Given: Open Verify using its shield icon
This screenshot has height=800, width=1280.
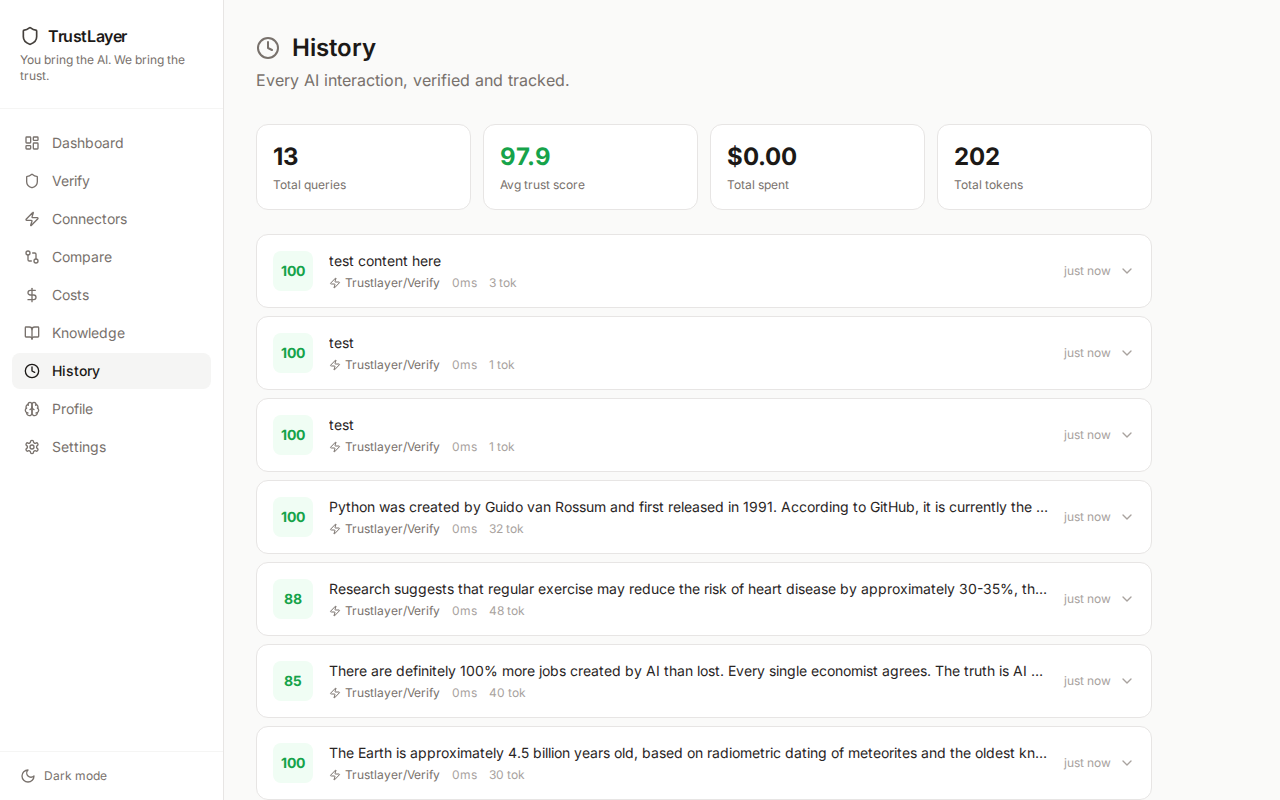Looking at the screenshot, I should [30, 181].
